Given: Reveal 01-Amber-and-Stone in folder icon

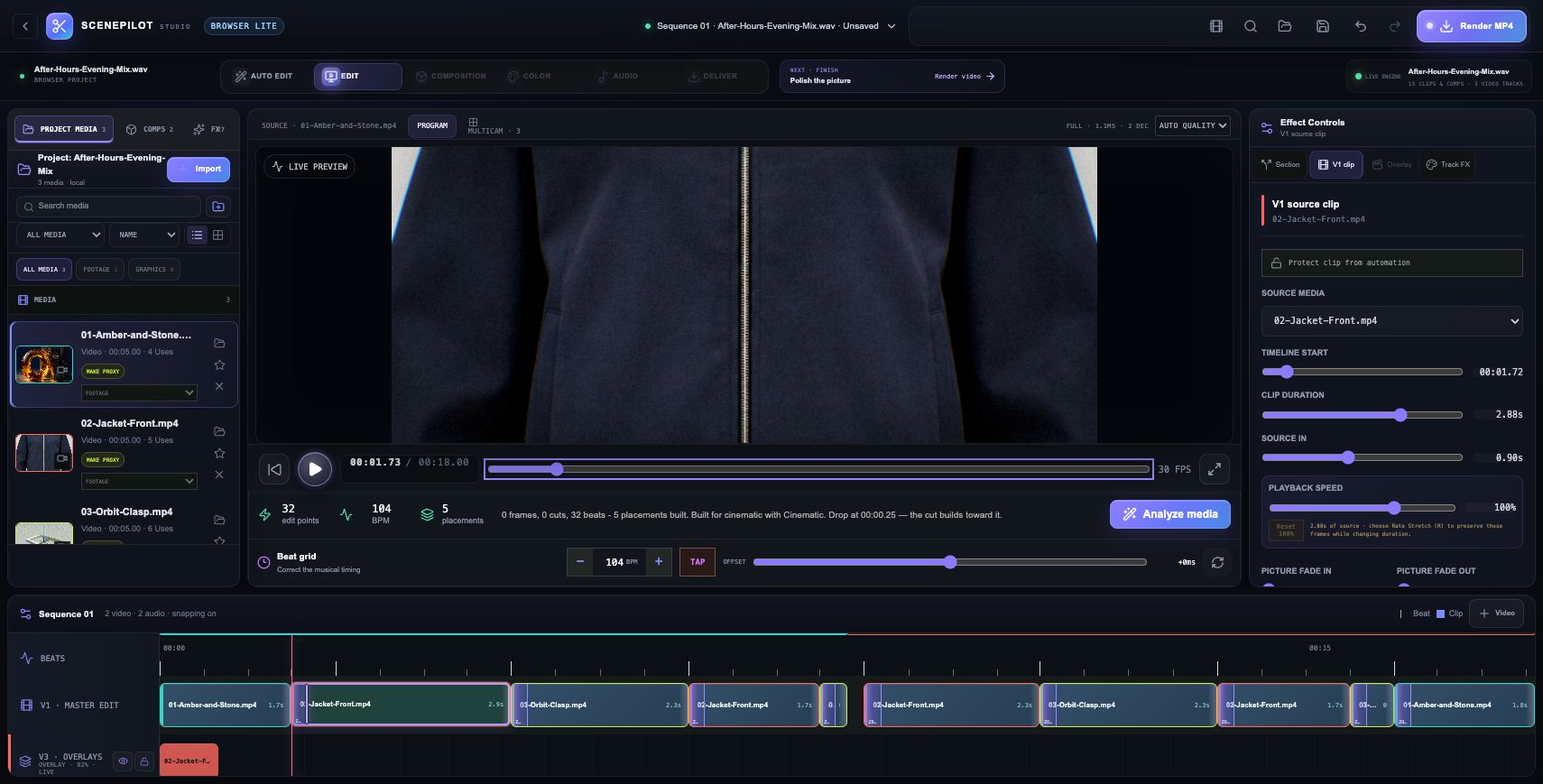Looking at the screenshot, I should pyautogui.click(x=219, y=343).
